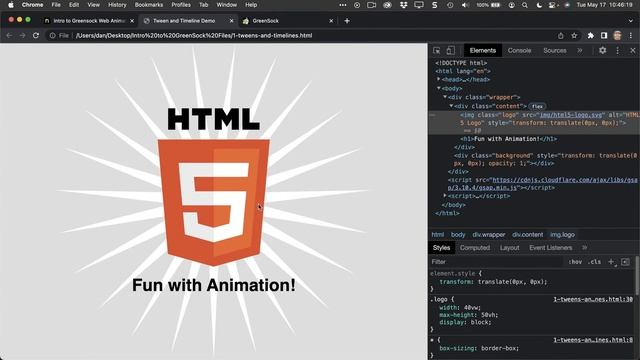Click the address bar file URL
This screenshot has height=360, width=640.
pyautogui.click(x=194, y=36)
